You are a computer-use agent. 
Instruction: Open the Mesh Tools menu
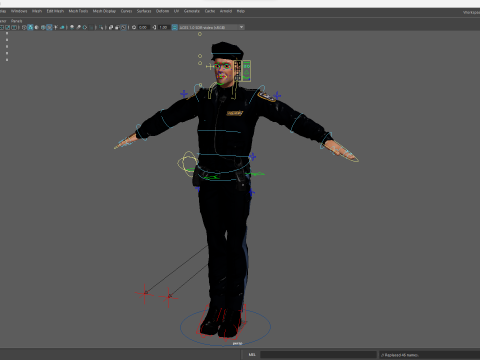78,11
